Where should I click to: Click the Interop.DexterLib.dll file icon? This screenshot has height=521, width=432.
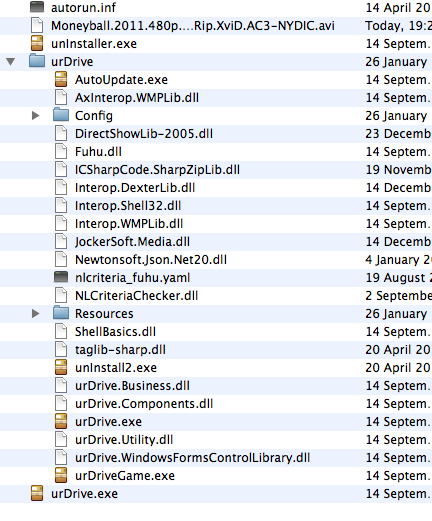[x=61, y=188]
